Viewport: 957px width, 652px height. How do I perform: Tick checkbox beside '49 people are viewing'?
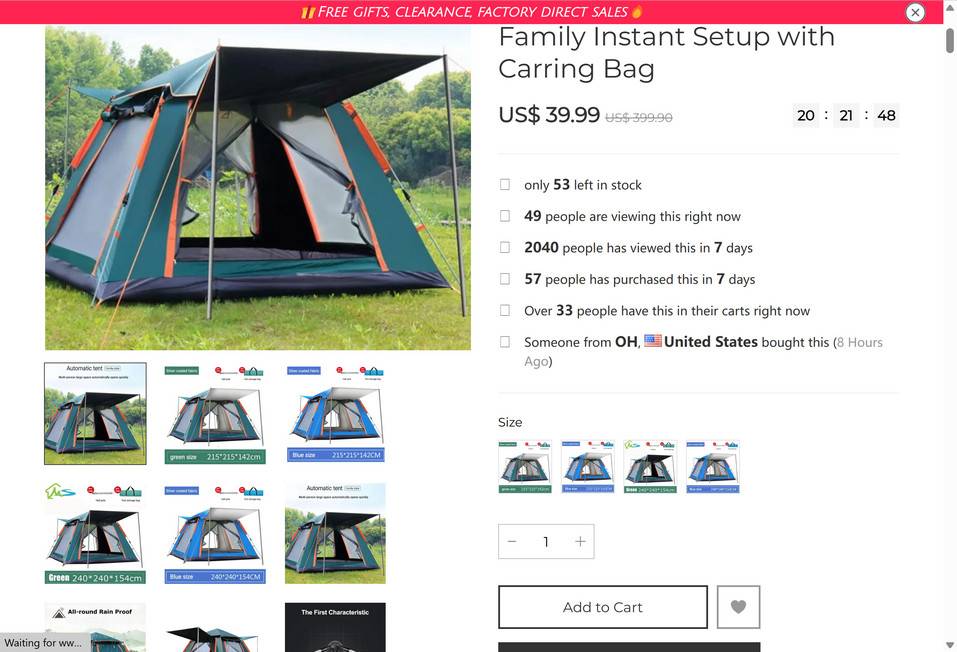505,216
